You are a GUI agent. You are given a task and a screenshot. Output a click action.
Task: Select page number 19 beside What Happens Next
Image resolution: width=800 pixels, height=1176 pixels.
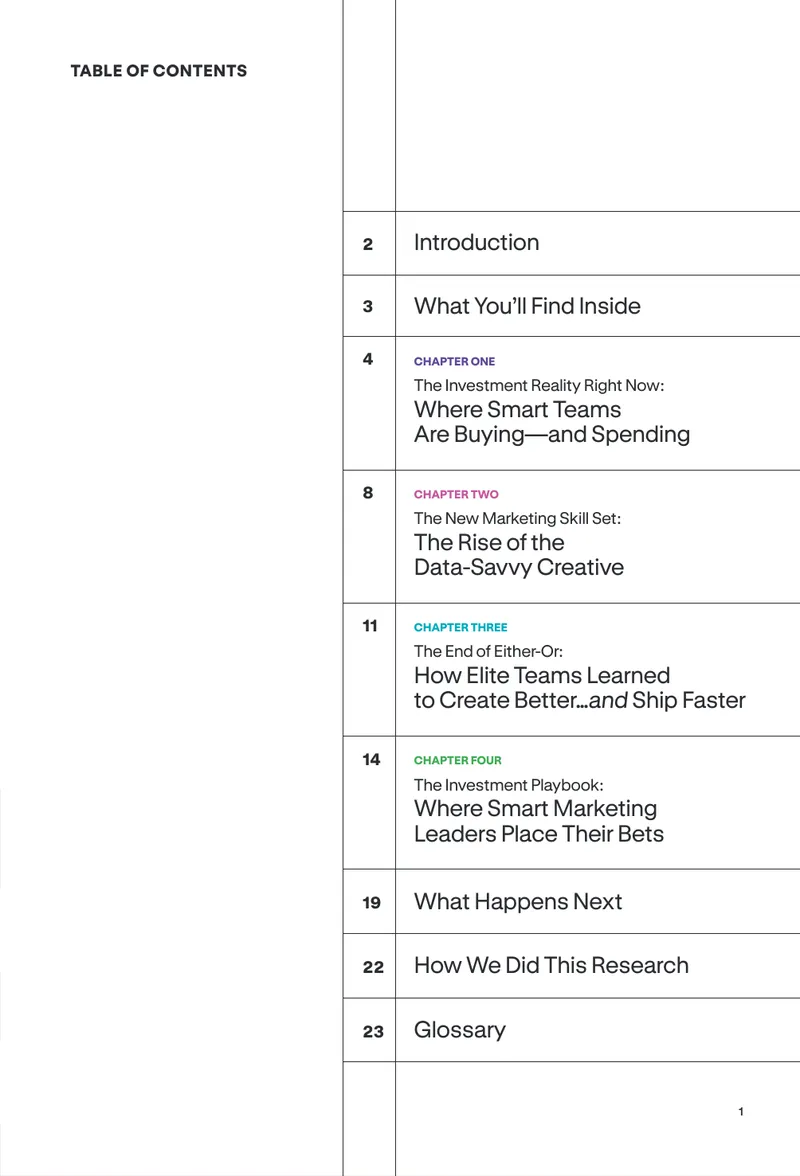click(x=372, y=903)
